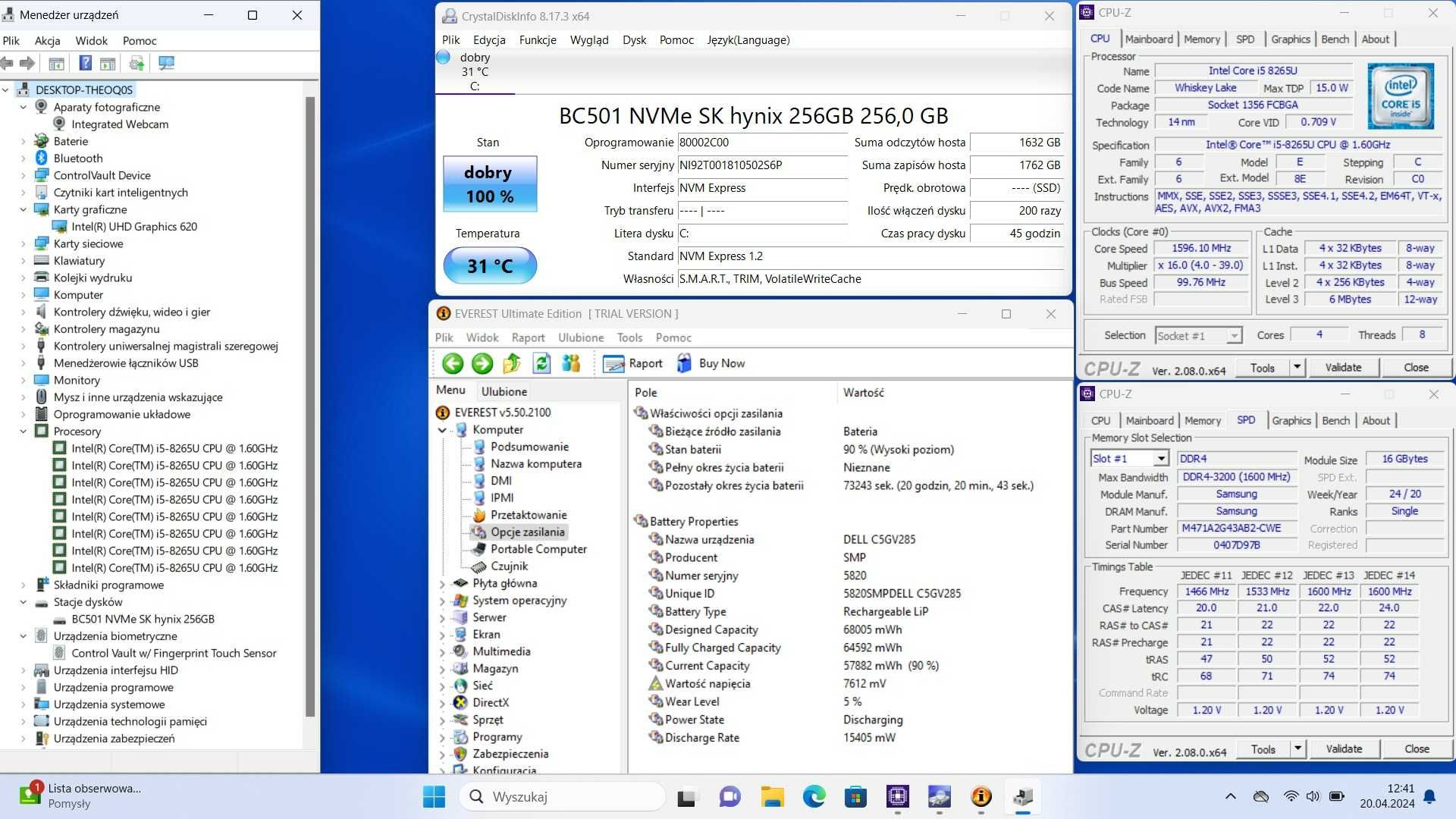Open Język(Language) menu in CrystalDiskInfo
1456x819 pixels.
coord(748,40)
